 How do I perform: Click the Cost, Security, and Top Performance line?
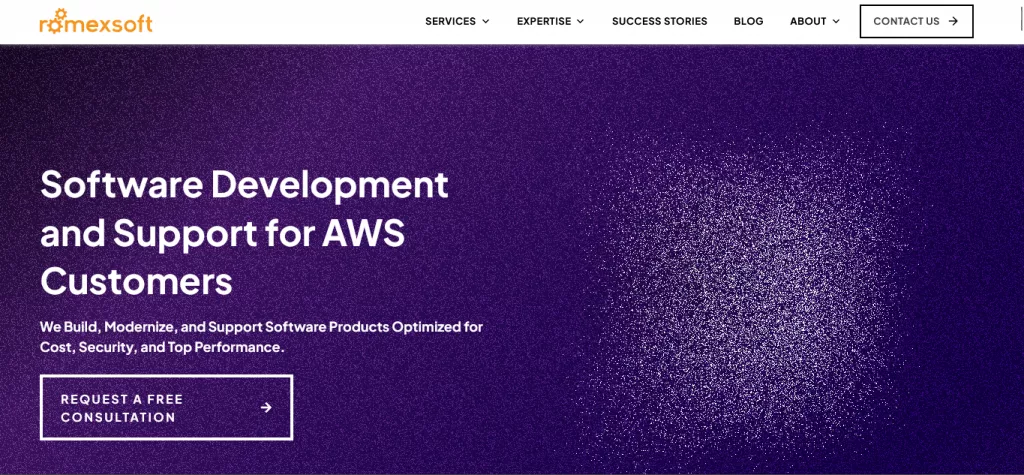tap(162, 347)
